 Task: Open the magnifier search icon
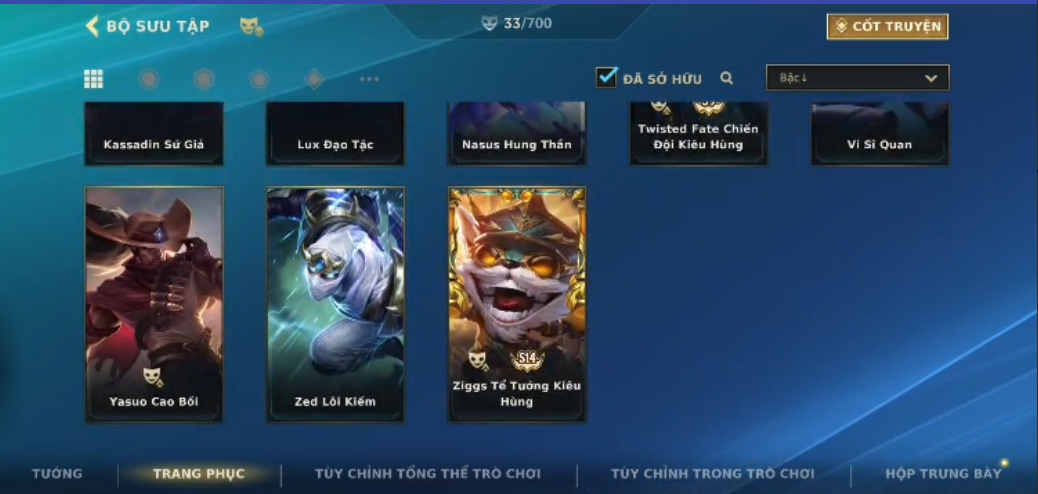[x=726, y=78]
